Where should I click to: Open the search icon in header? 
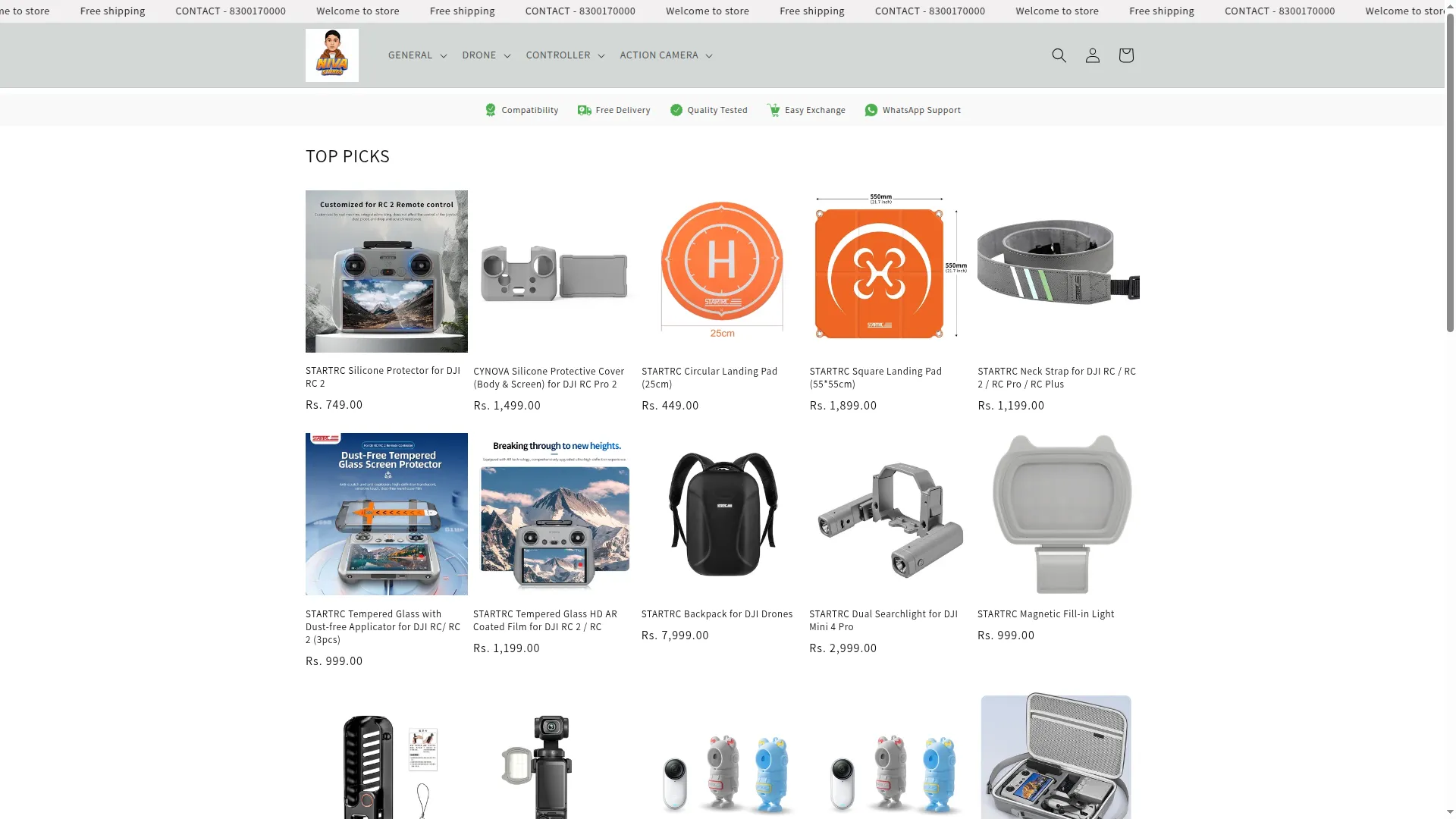point(1059,55)
